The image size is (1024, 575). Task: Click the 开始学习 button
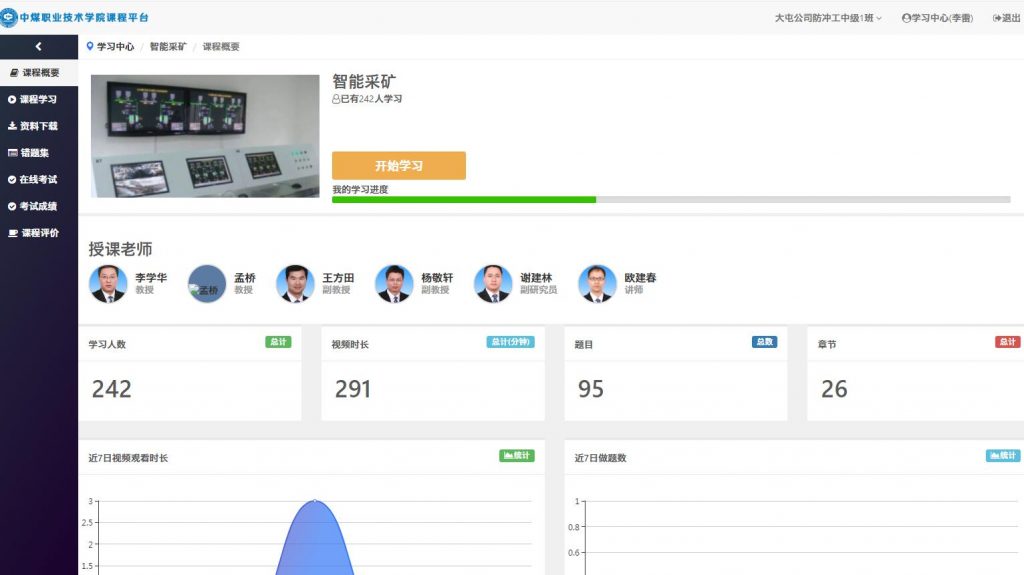click(398, 166)
